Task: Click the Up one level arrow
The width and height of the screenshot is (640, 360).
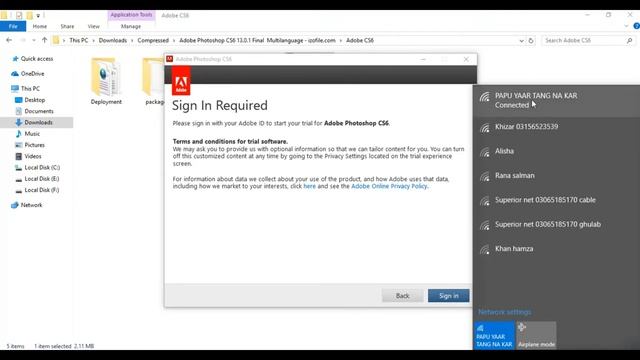Action: (x=44, y=40)
